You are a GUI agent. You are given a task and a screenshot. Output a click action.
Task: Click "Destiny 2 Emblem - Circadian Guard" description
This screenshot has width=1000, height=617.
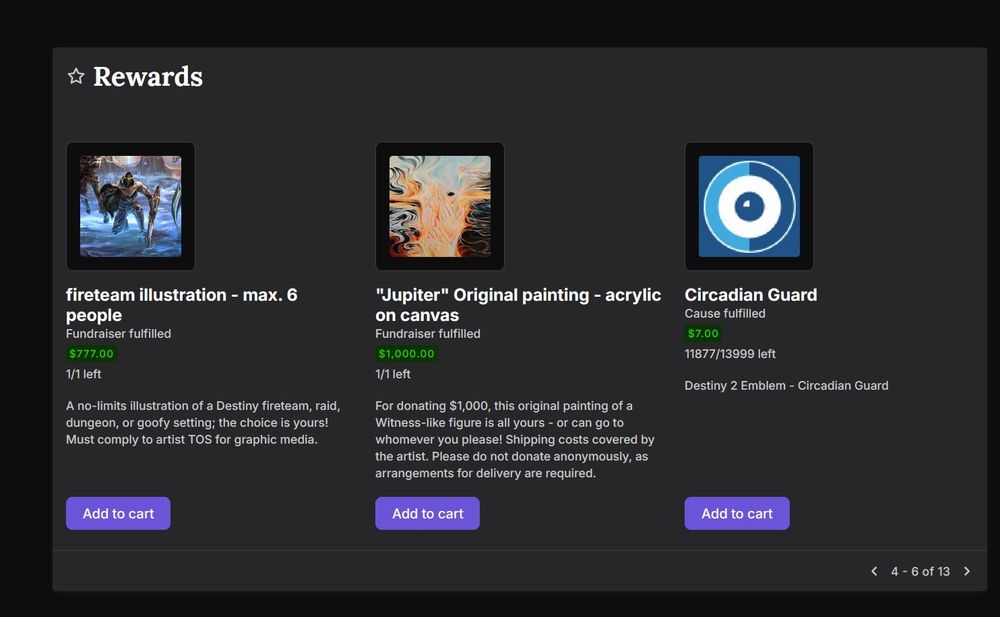(x=786, y=385)
